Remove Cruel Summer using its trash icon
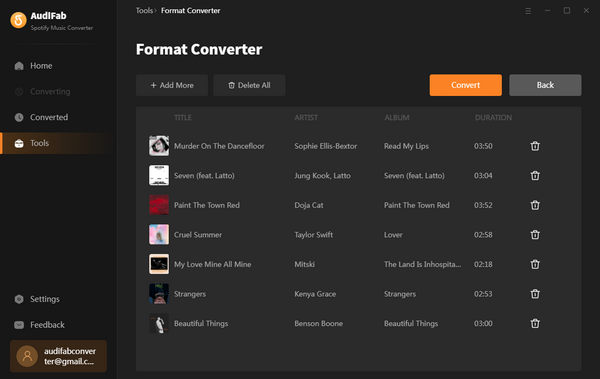 coord(535,235)
